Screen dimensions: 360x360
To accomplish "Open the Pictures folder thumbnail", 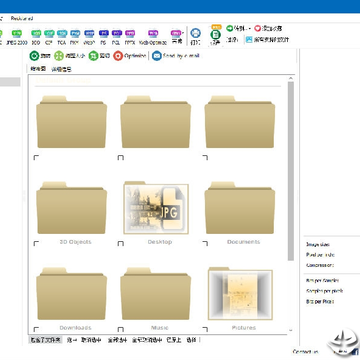I will coord(240,294).
